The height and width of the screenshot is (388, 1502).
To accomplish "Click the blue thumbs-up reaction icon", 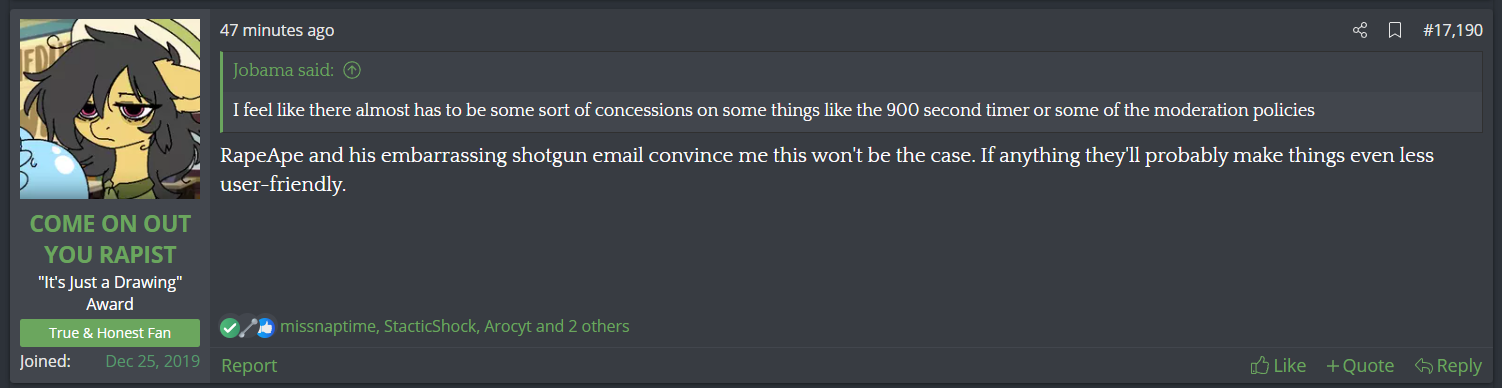I will (265, 327).
